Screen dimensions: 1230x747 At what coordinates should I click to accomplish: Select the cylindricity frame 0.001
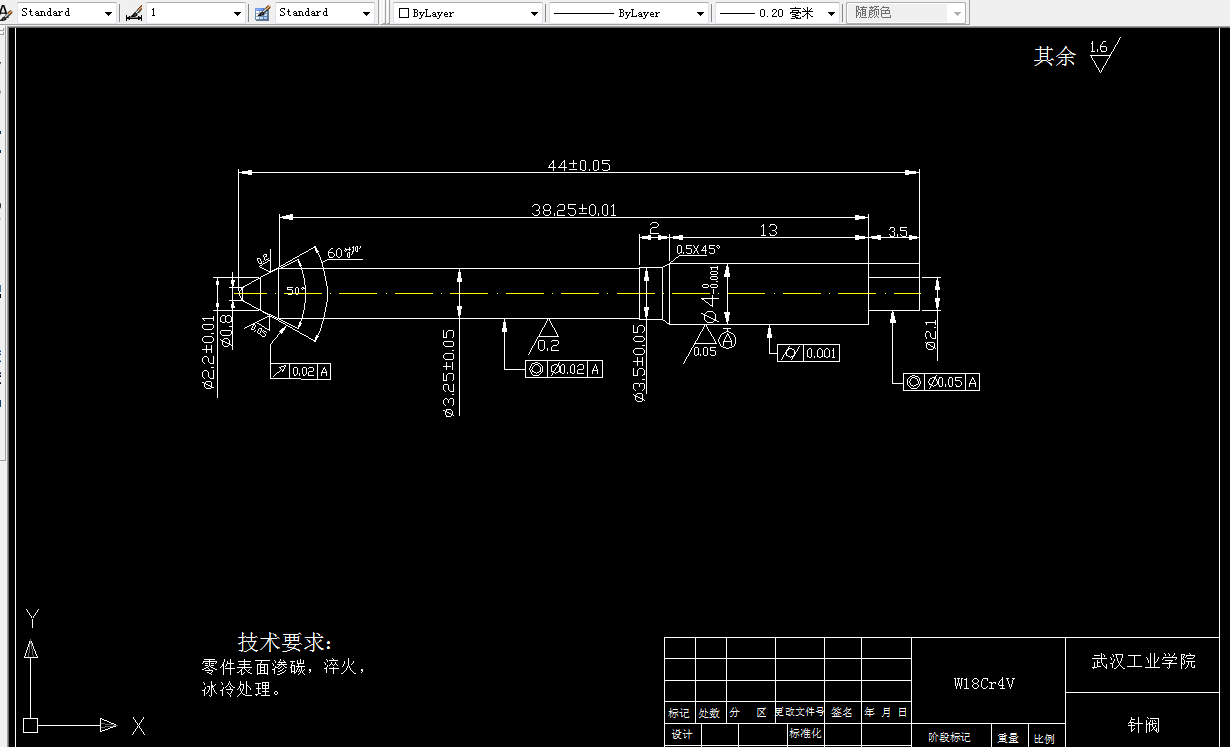(809, 353)
